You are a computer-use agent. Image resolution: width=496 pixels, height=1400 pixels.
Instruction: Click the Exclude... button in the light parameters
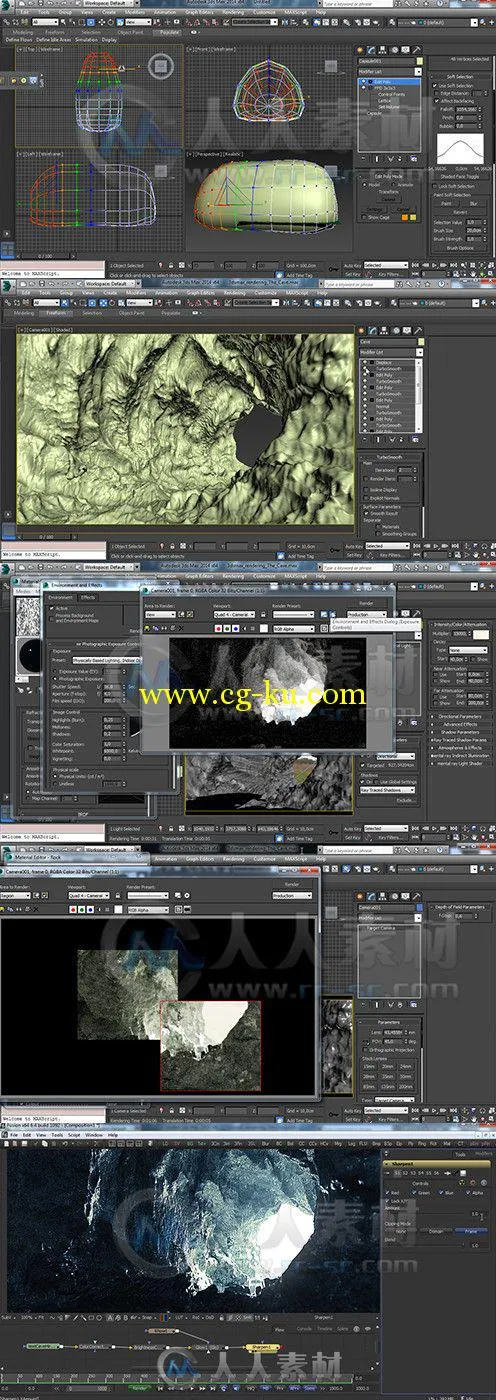[x=406, y=800]
